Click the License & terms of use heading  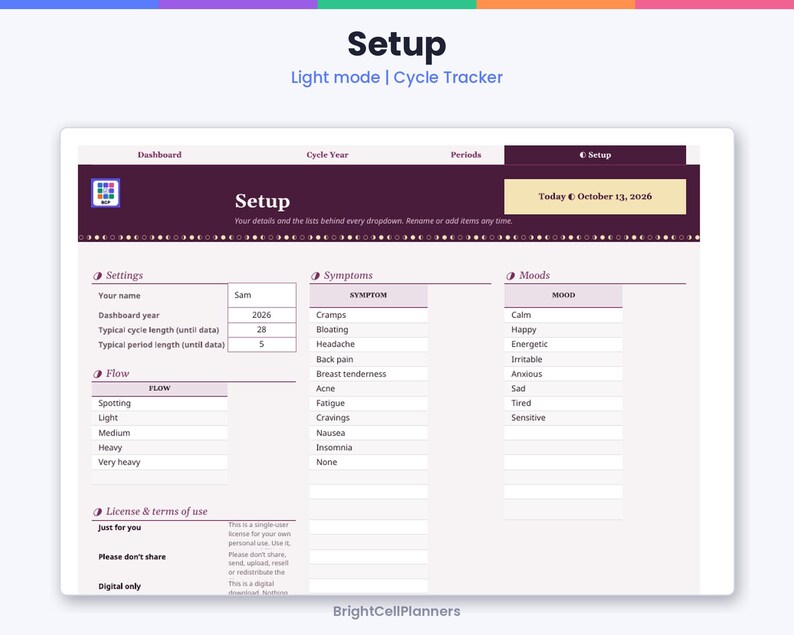tap(156, 511)
